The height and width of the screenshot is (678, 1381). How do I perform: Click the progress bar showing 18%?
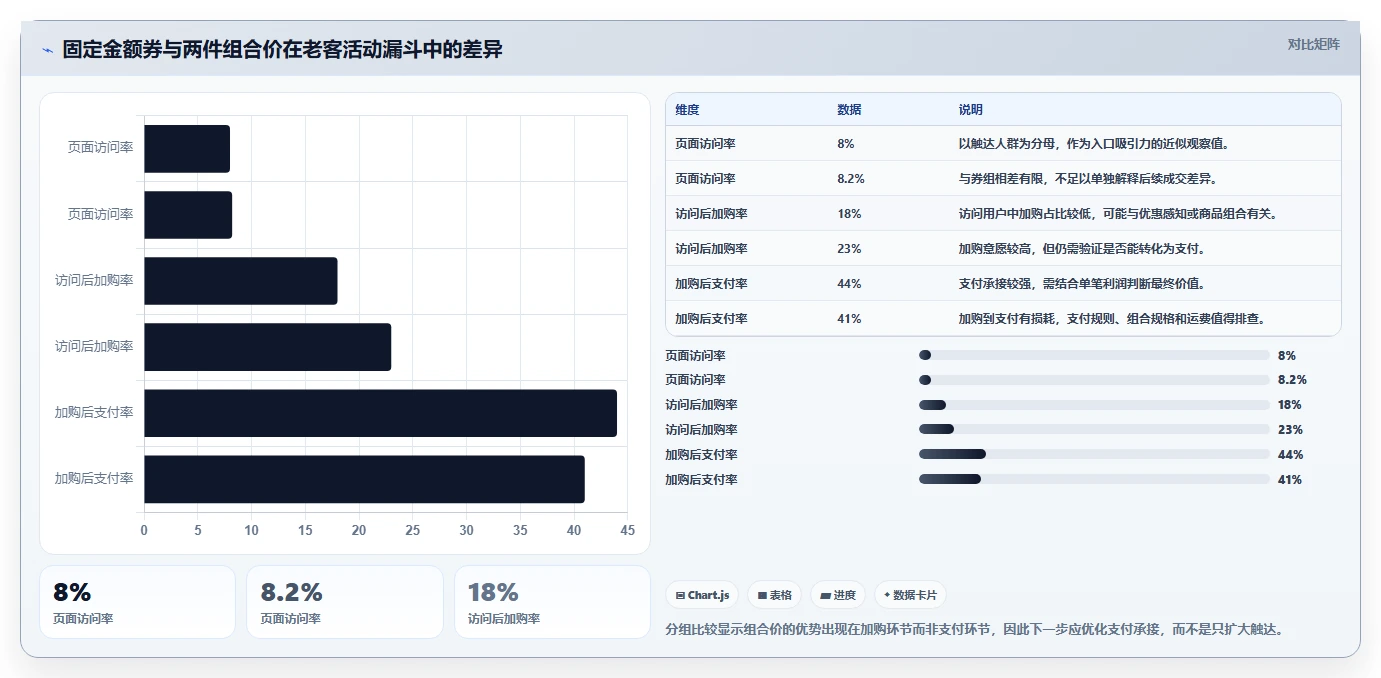(1094, 405)
